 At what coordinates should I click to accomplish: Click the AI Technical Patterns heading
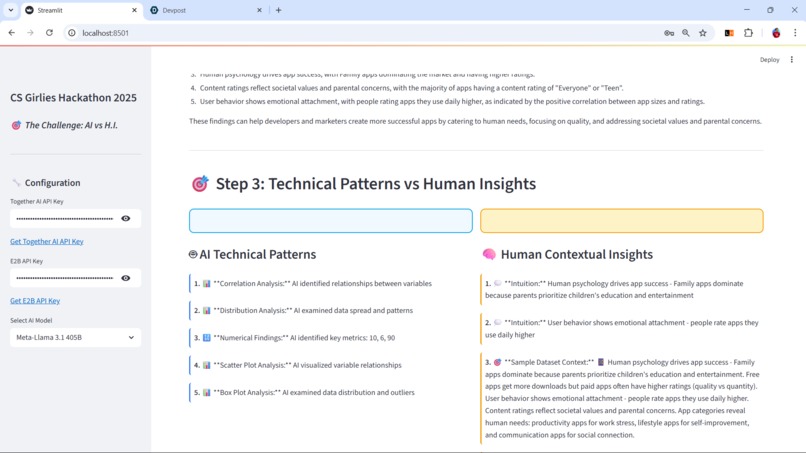(258, 254)
